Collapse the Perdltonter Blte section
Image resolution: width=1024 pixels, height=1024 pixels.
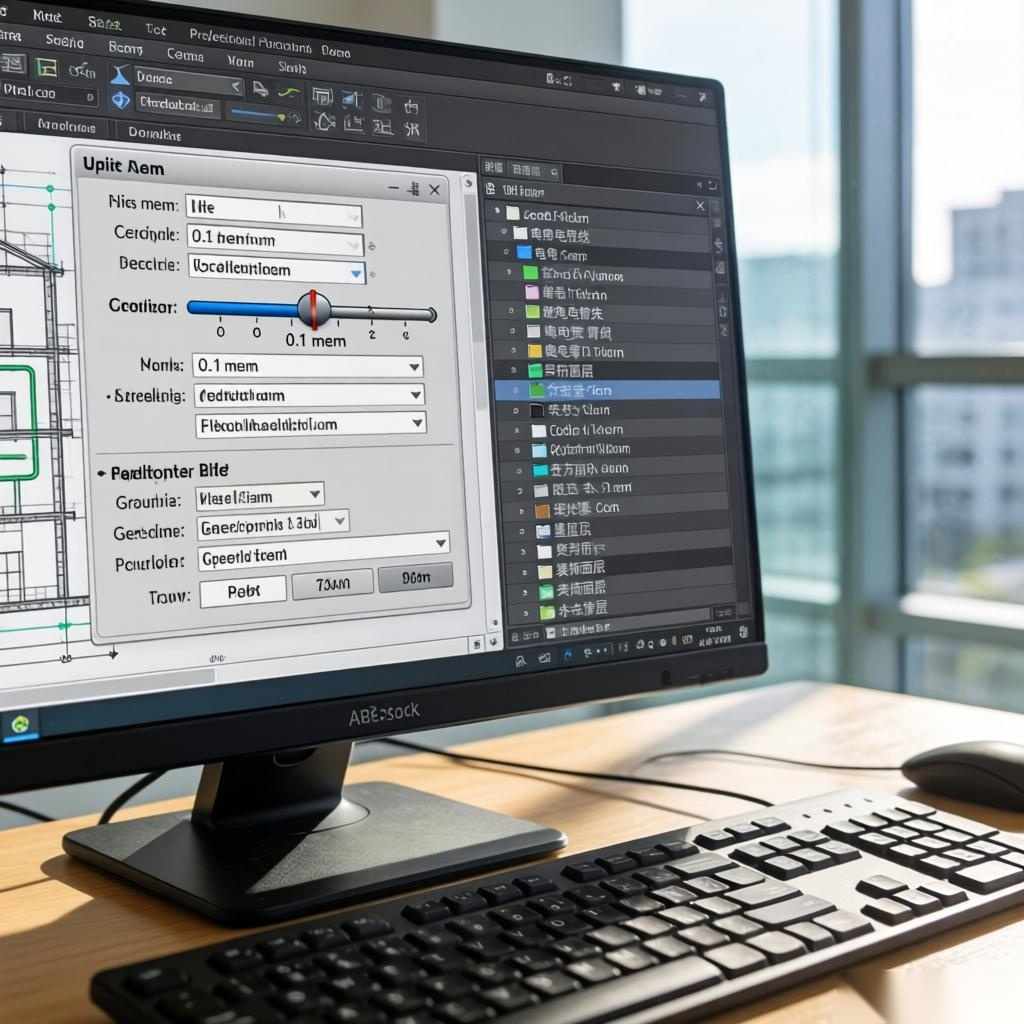[101, 473]
